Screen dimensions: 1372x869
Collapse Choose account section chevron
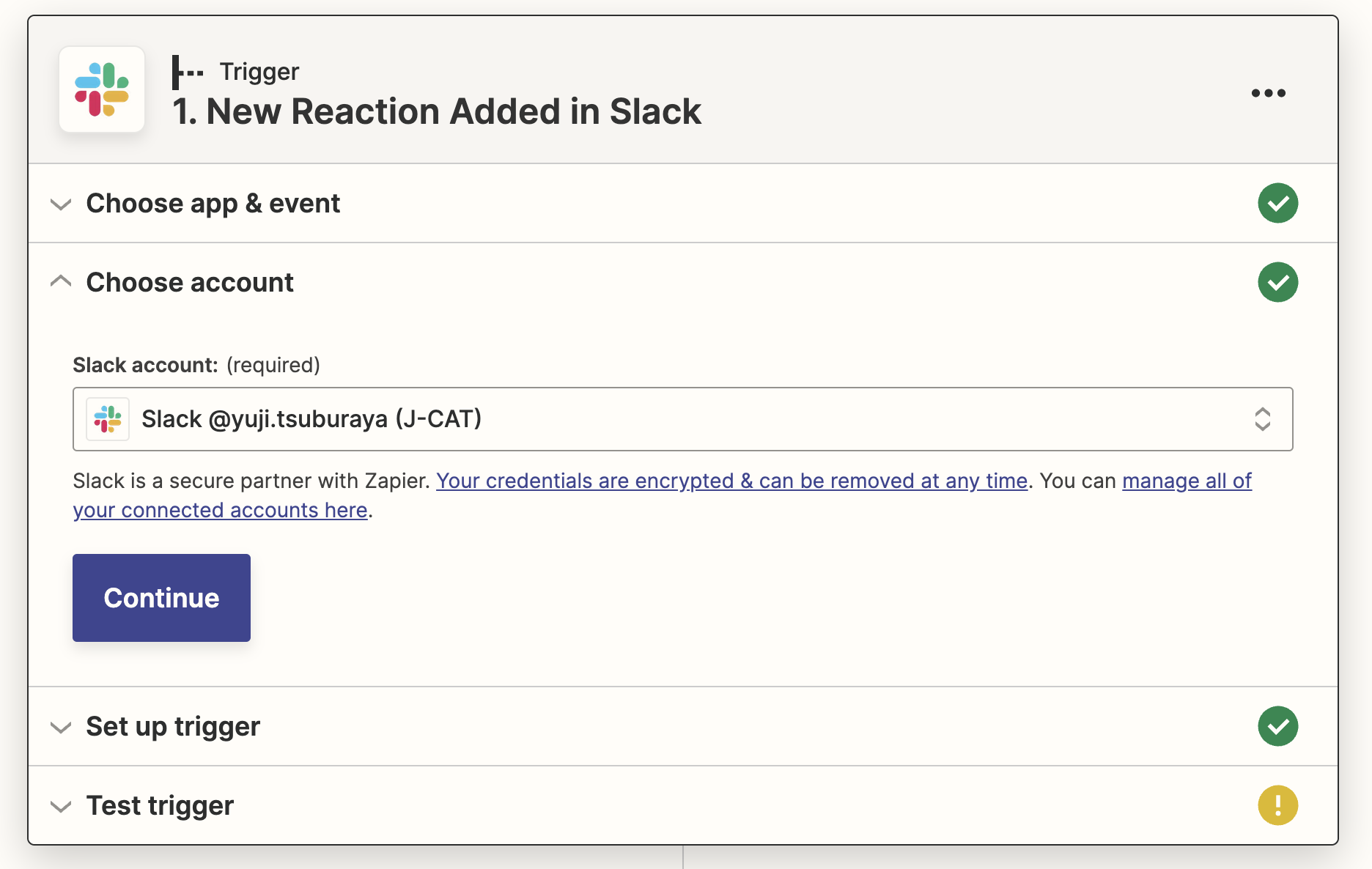(x=61, y=281)
